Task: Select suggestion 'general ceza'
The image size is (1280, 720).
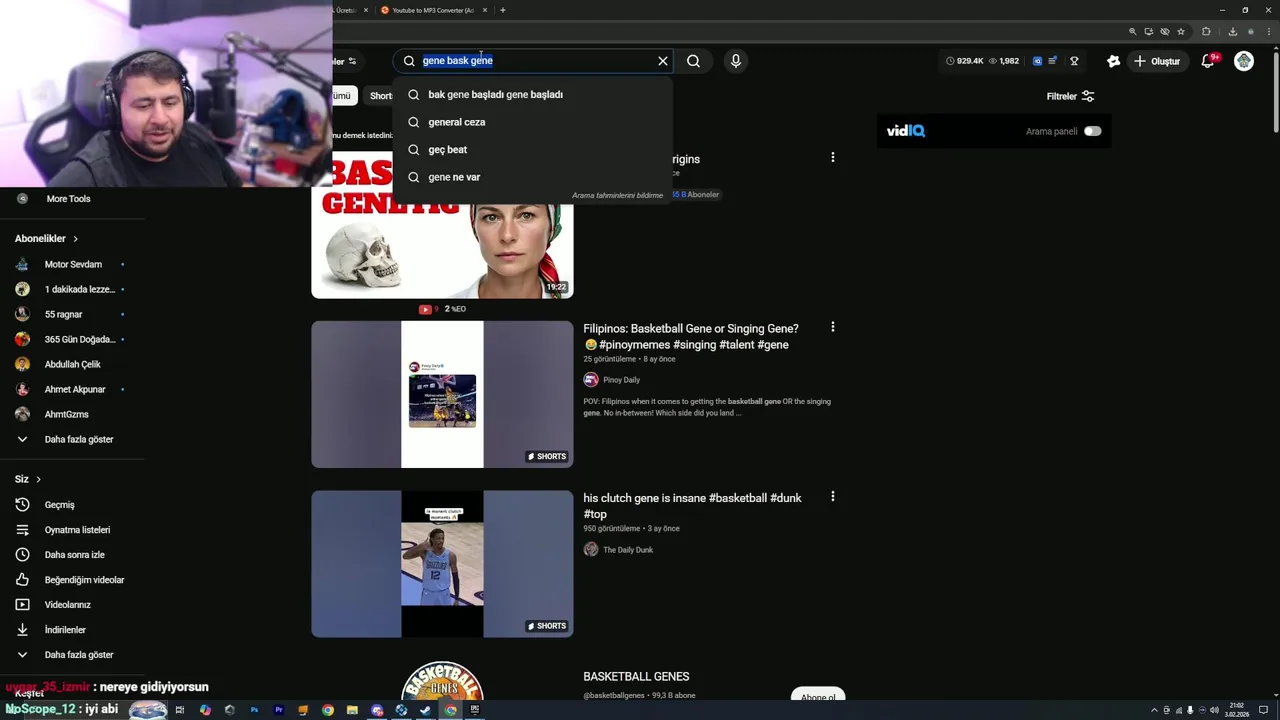Action: (533, 122)
